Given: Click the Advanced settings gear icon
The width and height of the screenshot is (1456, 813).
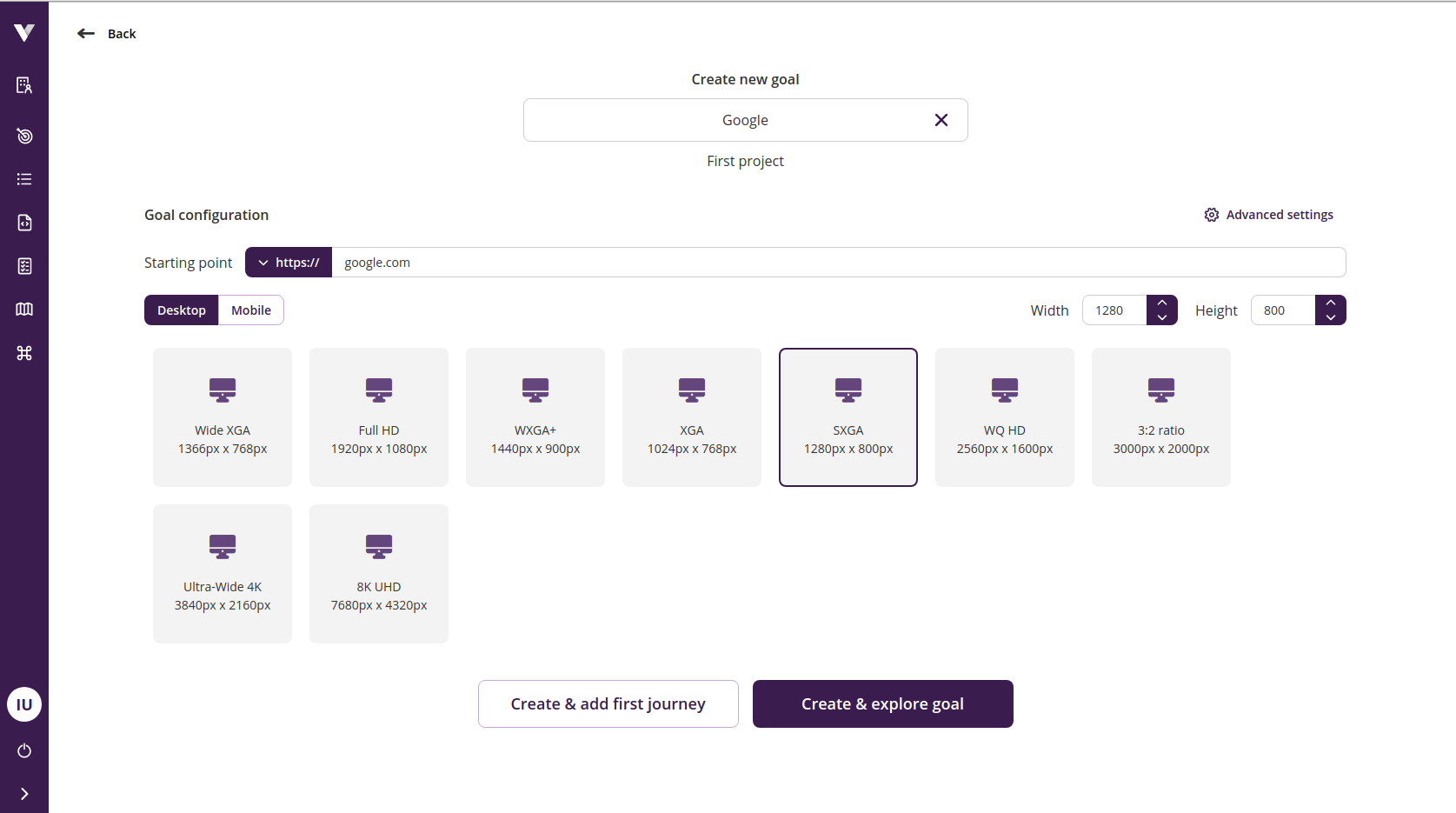Looking at the screenshot, I should click(1212, 215).
